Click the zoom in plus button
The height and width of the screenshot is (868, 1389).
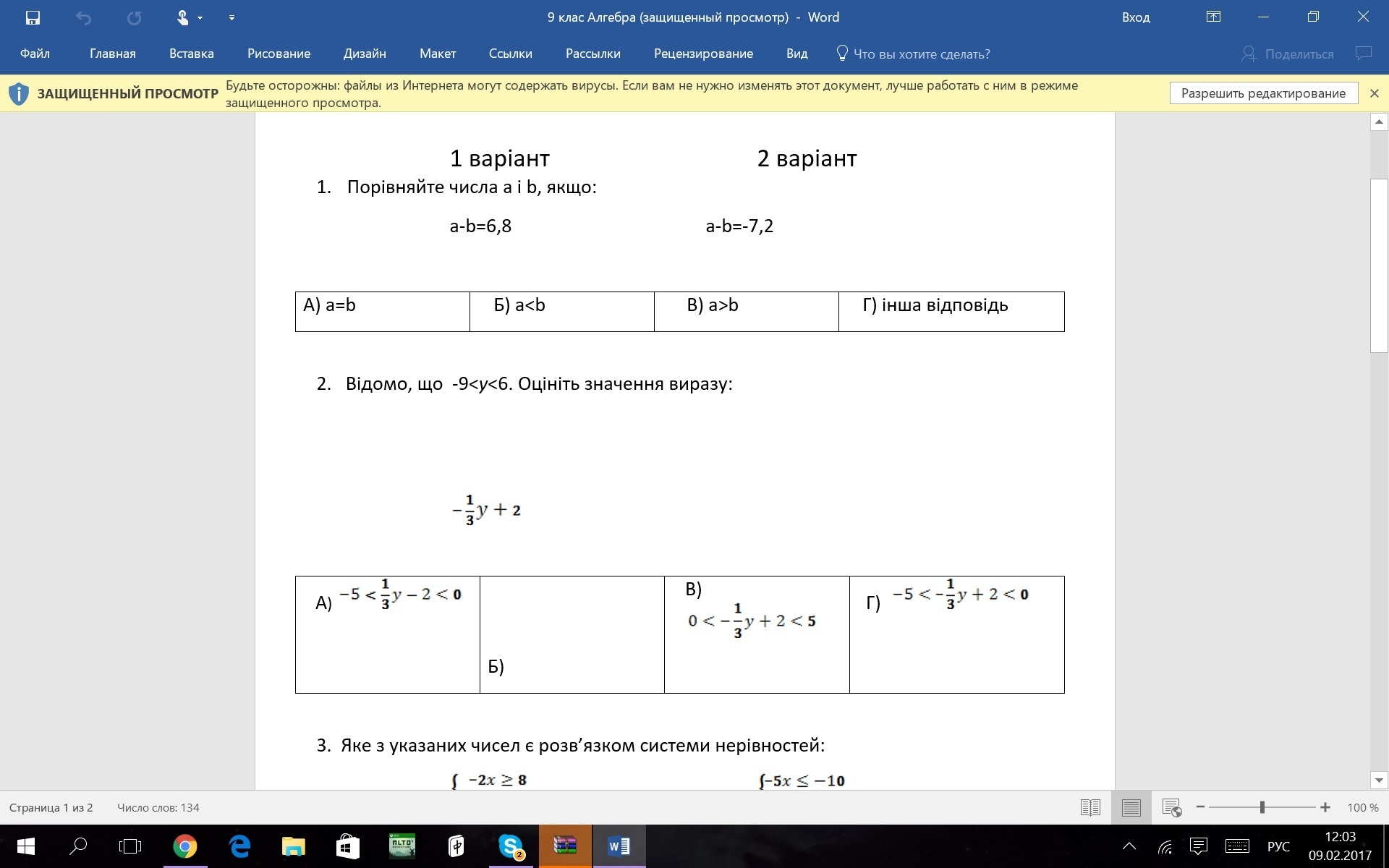click(1325, 807)
